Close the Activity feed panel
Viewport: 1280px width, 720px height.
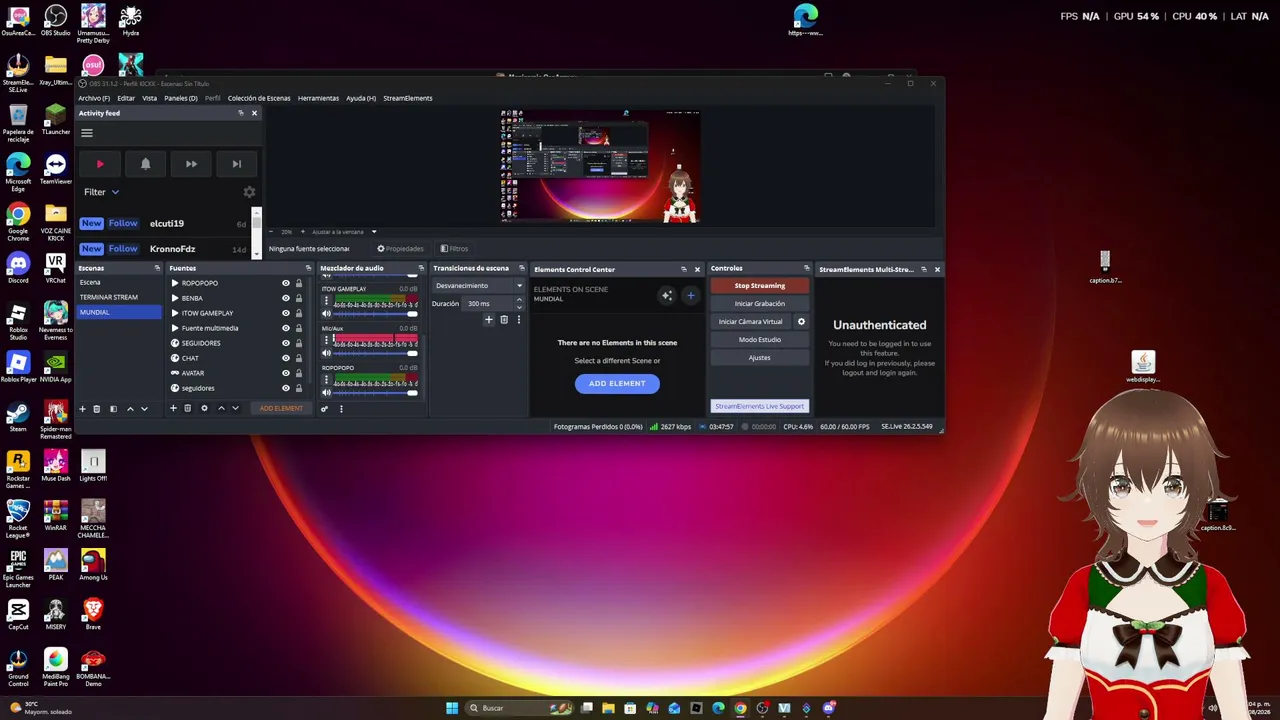pos(254,113)
